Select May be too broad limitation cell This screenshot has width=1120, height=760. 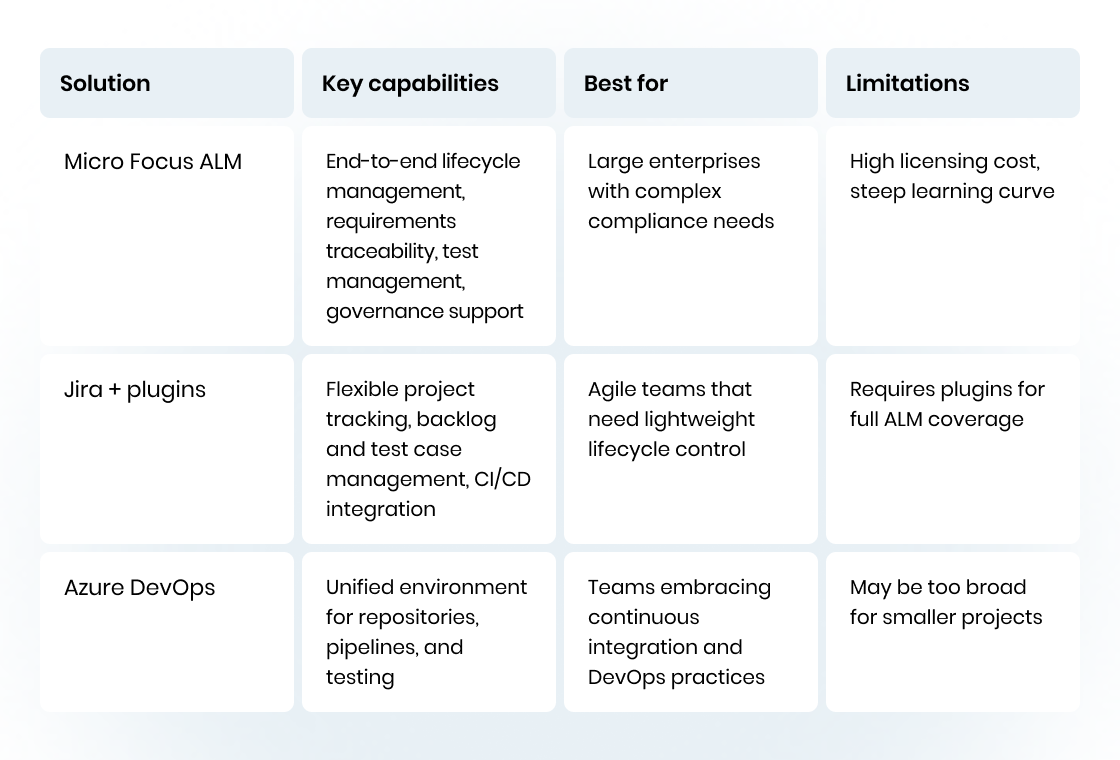[953, 631]
